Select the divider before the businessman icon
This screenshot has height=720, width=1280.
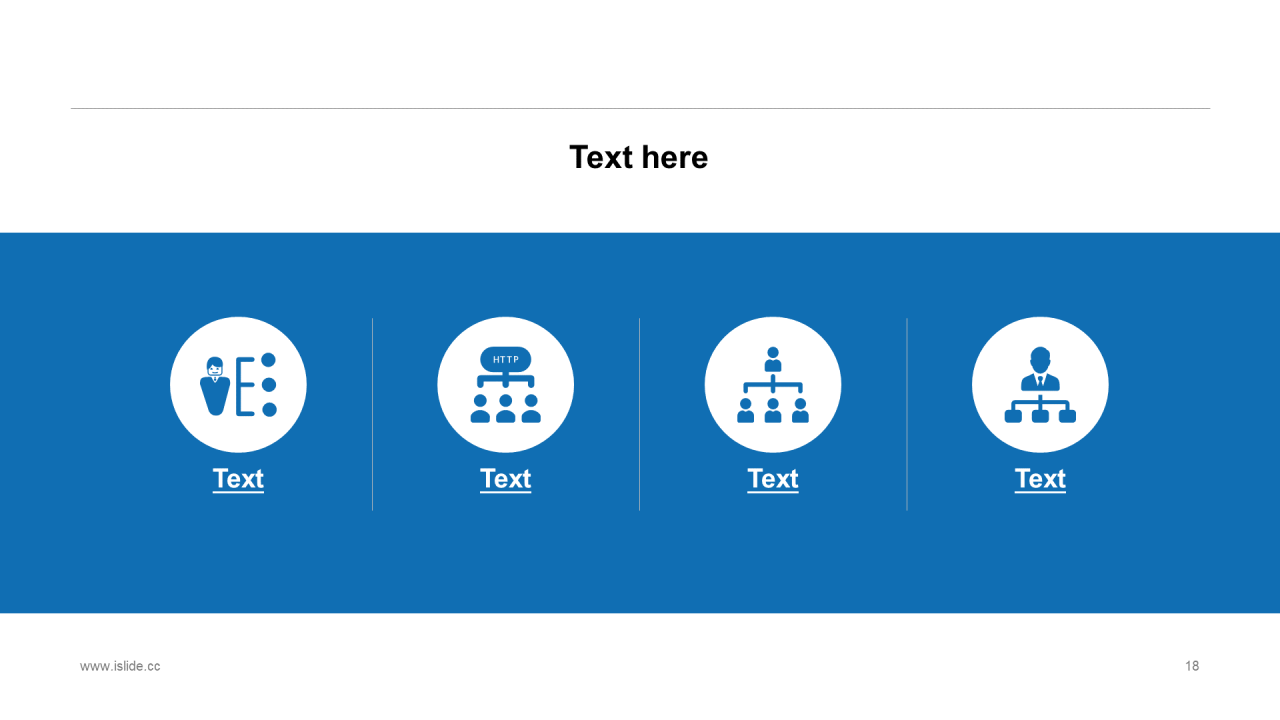[907, 414]
